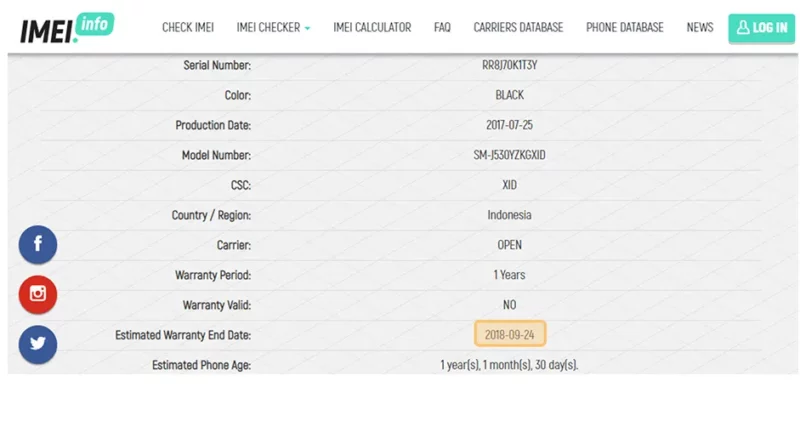Screen dimensions: 800x427
Task: Expand the IMEI CHECKER dropdown arrow
Action: tap(307, 29)
